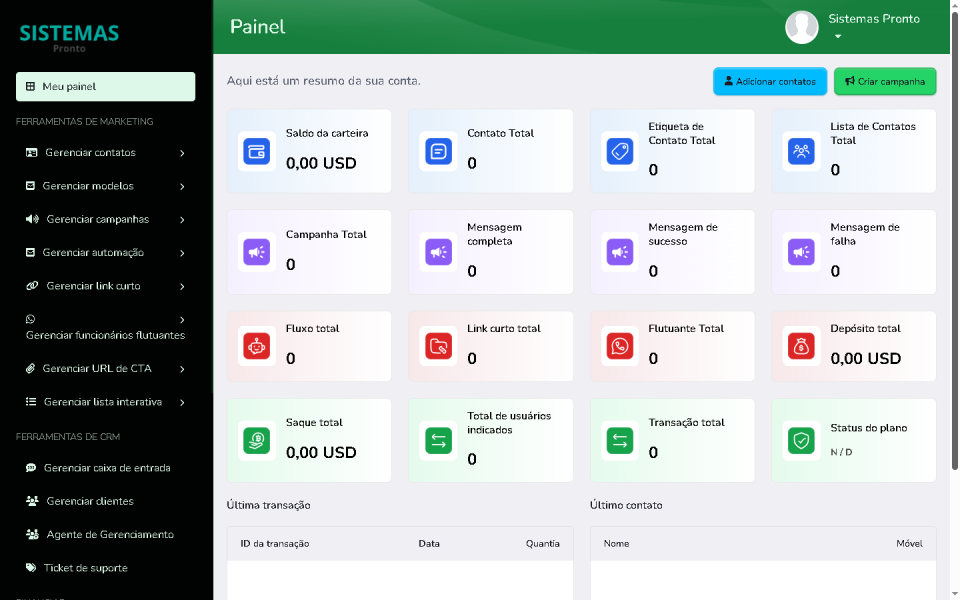Click the wallet icon in Saldo da carteira
Screen dimensions: 960x600
coord(257,152)
